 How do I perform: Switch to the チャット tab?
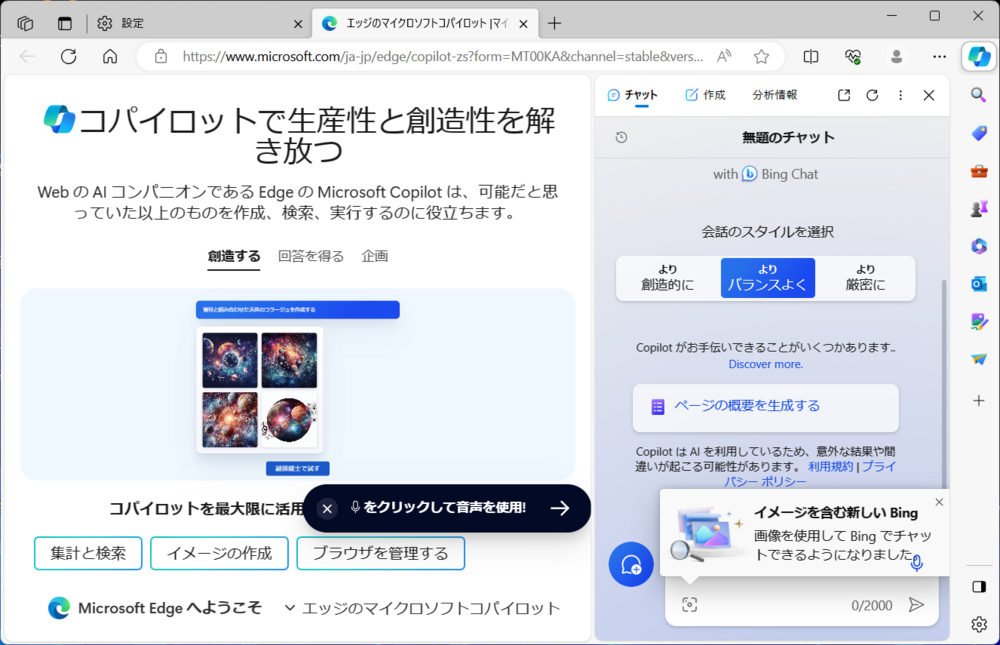point(632,95)
